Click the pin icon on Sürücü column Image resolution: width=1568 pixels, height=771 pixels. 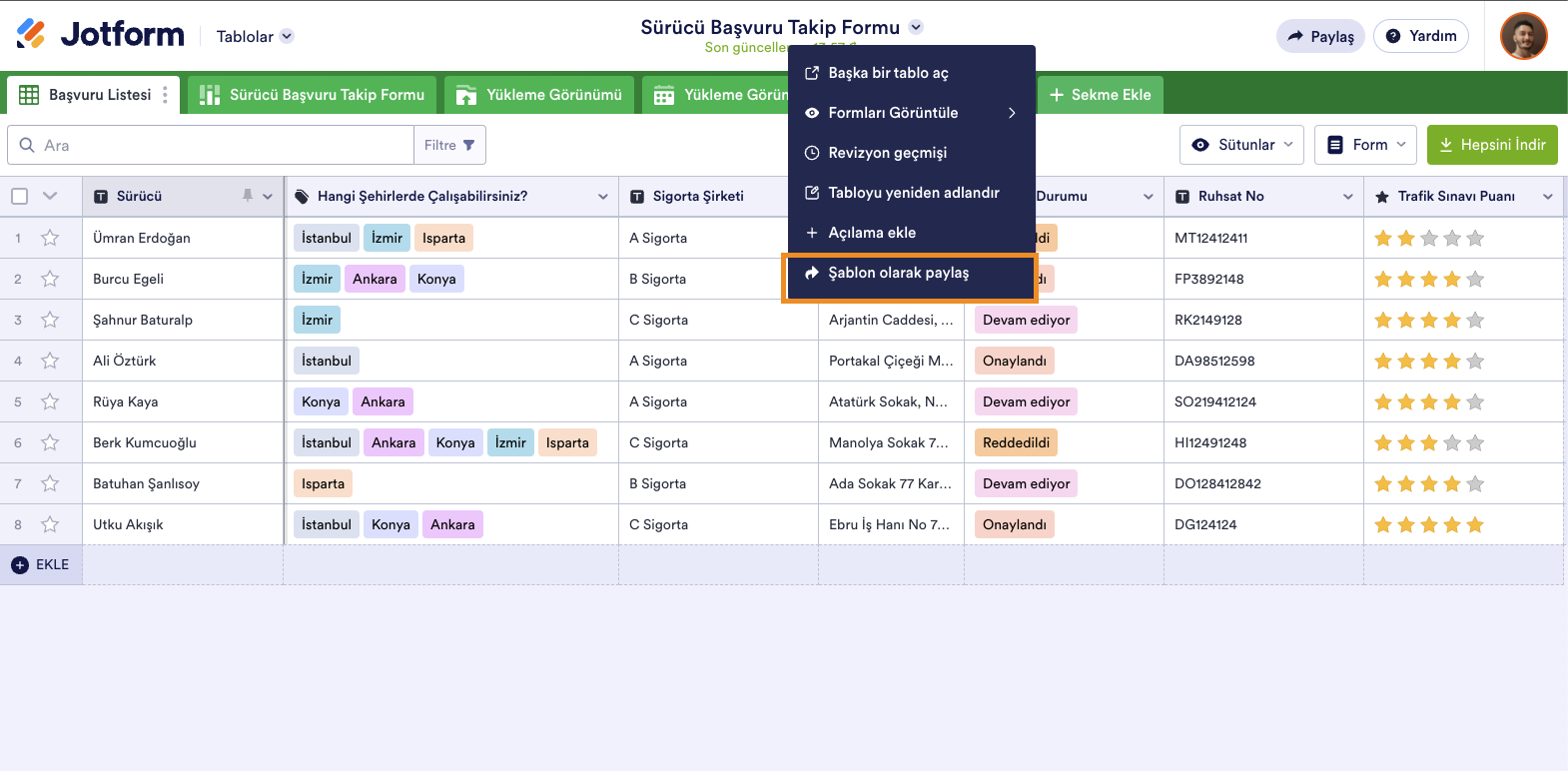248,196
